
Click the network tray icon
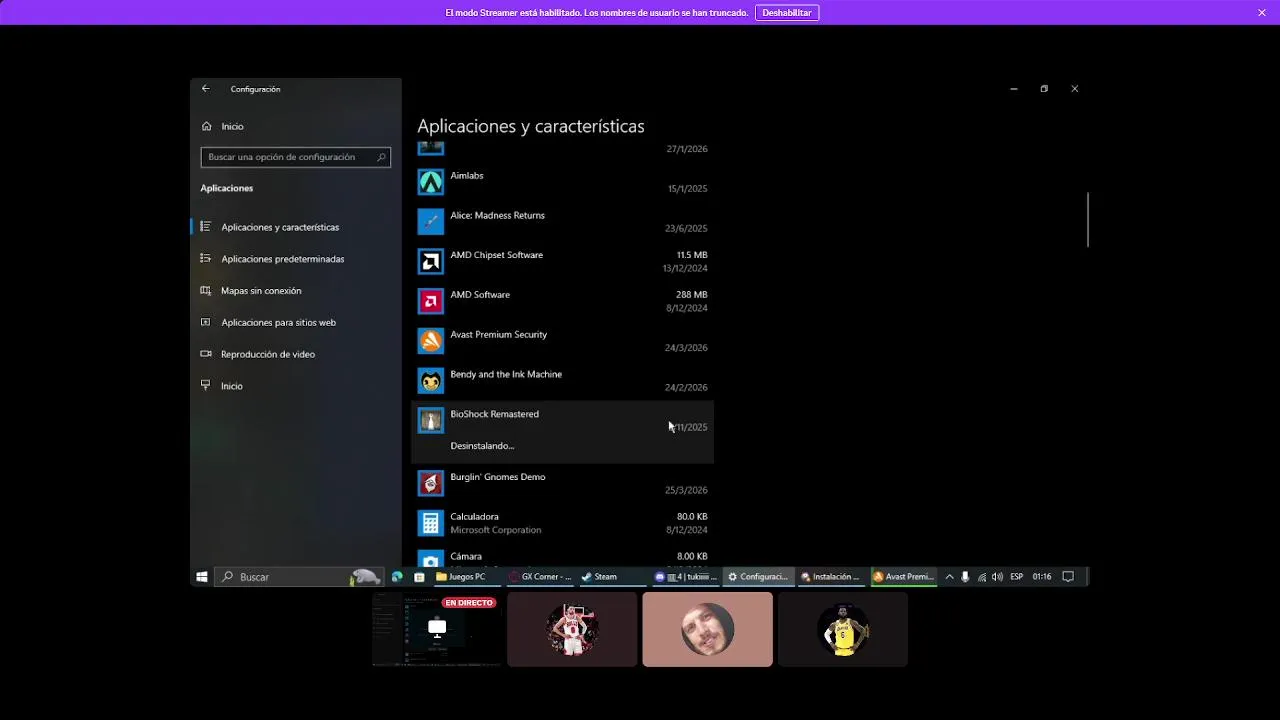click(982, 577)
